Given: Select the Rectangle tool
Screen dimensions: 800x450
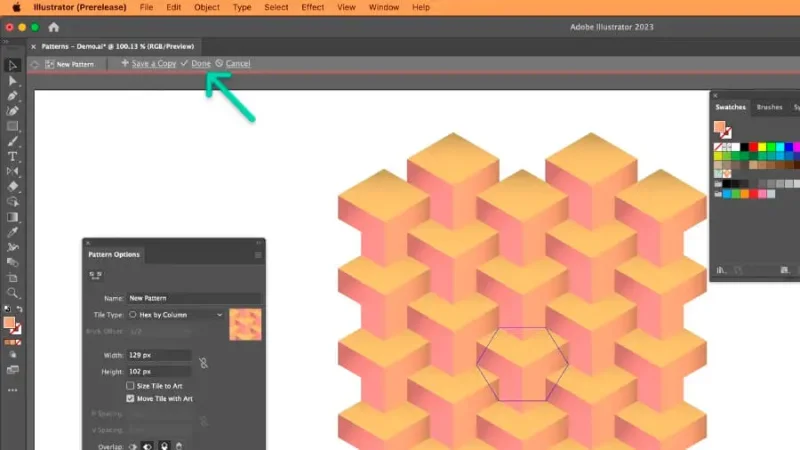Looking at the screenshot, I should click(12, 126).
